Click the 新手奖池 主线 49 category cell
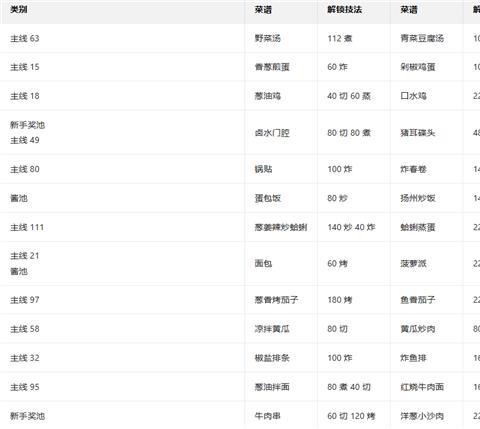 click(x=122, y=133)
